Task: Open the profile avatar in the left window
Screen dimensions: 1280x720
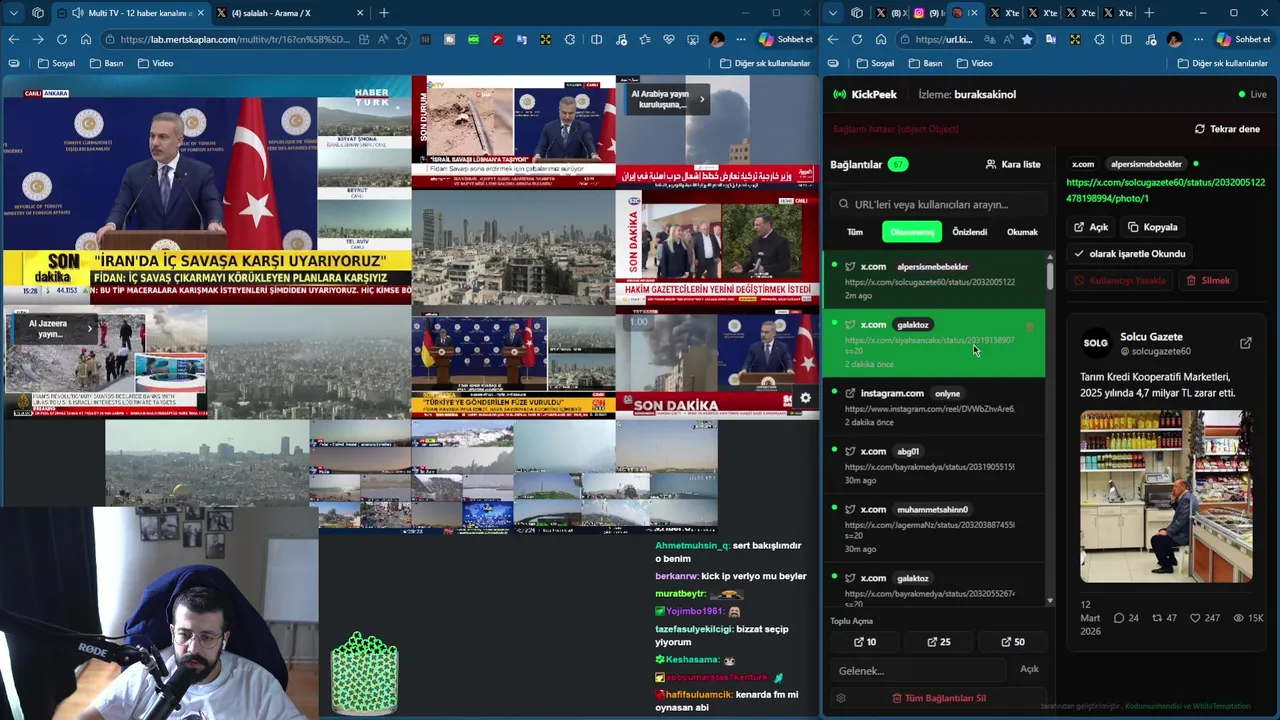Action: (x=717, y=39)
